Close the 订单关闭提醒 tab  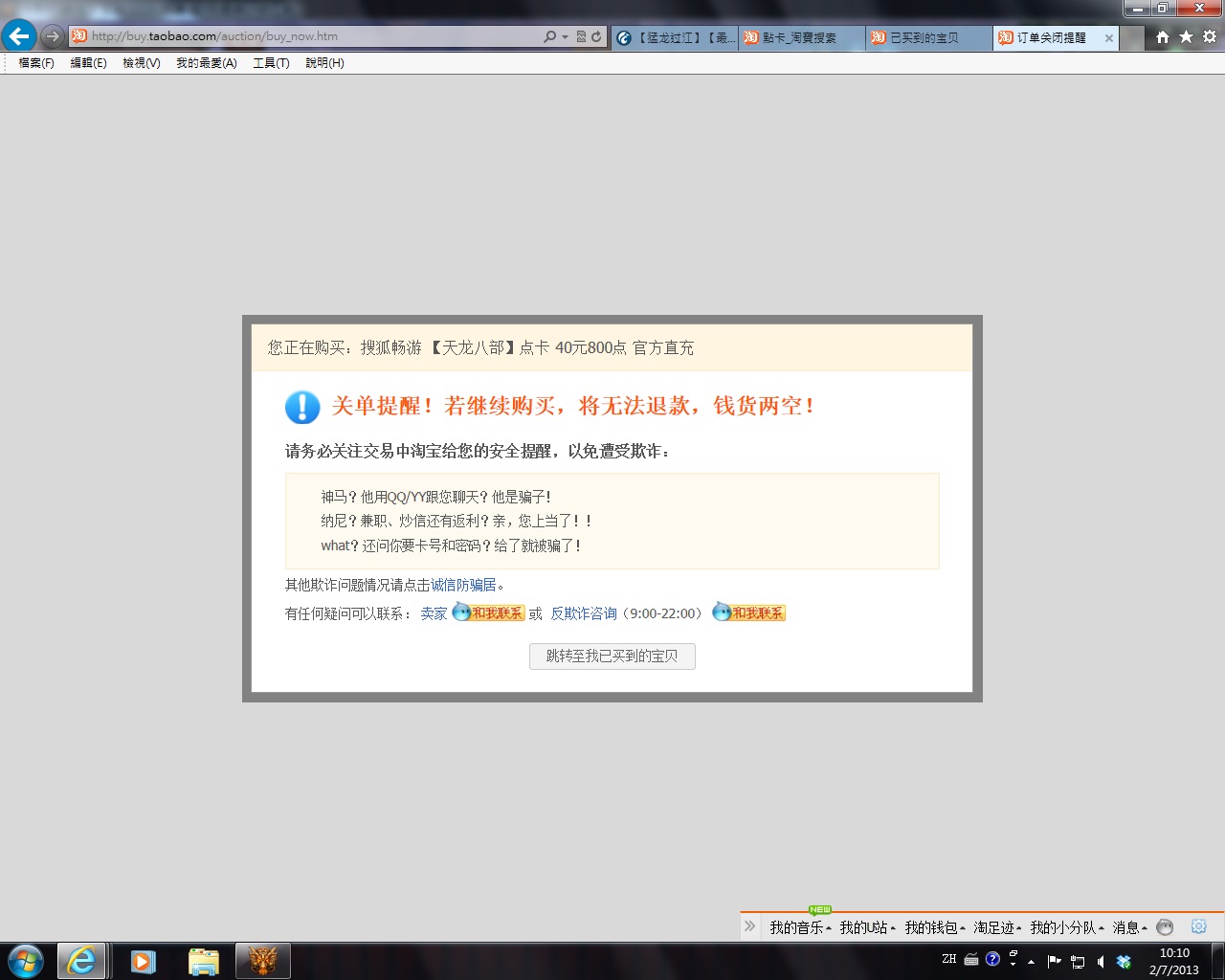(1109, 38)
